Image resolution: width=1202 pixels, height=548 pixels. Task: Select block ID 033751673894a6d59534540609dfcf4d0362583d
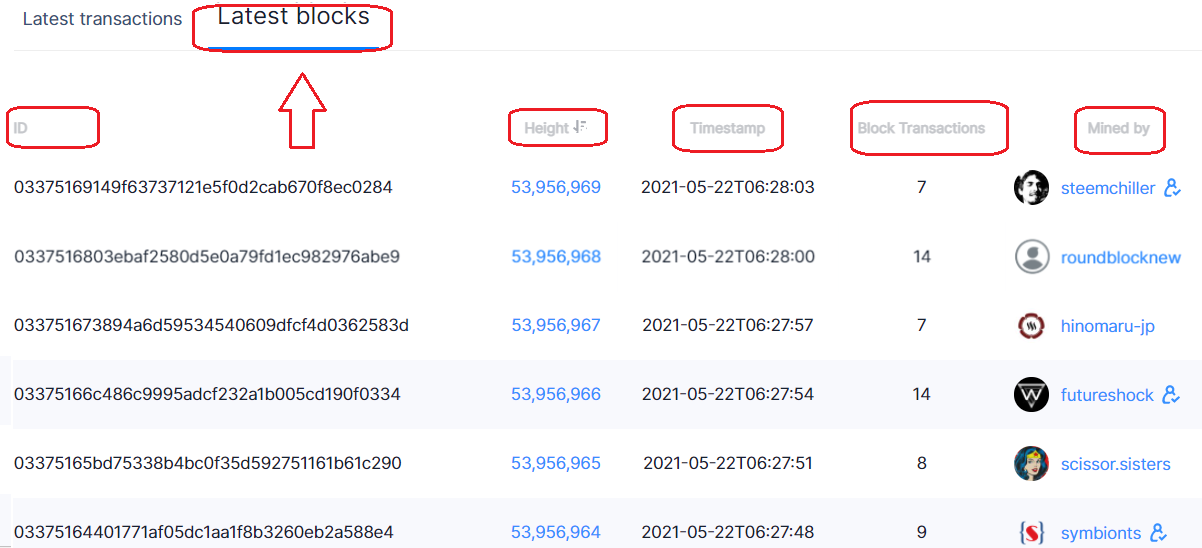(211, 325)
